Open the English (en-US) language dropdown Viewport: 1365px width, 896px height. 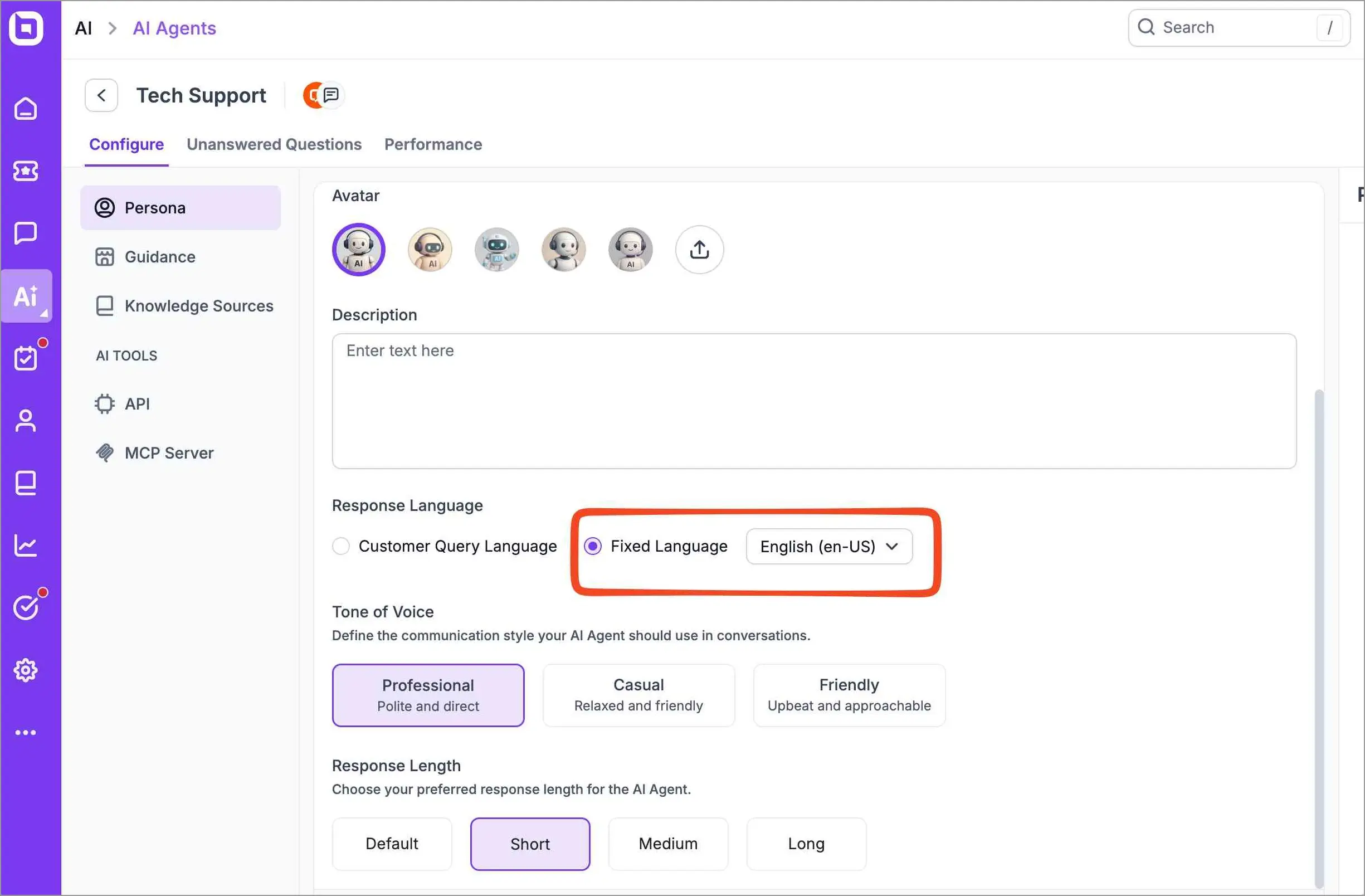point(828,546)
